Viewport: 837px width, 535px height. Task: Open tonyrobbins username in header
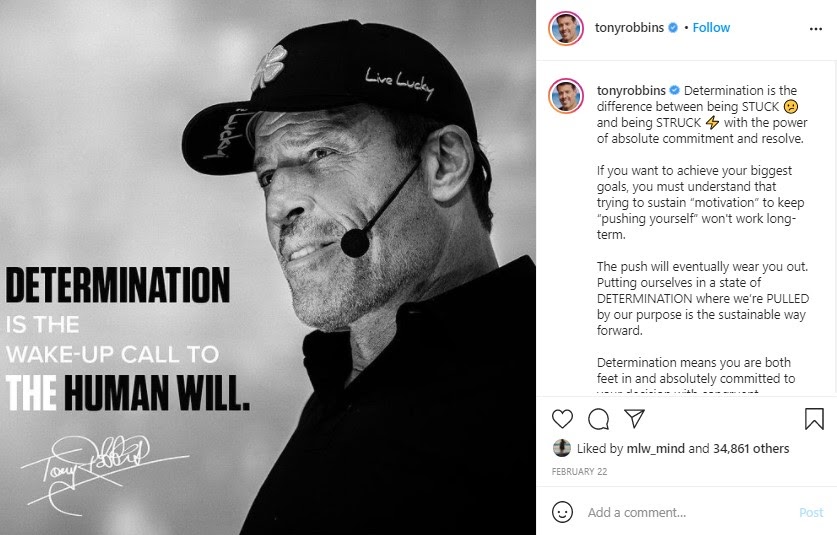point(624,28)
